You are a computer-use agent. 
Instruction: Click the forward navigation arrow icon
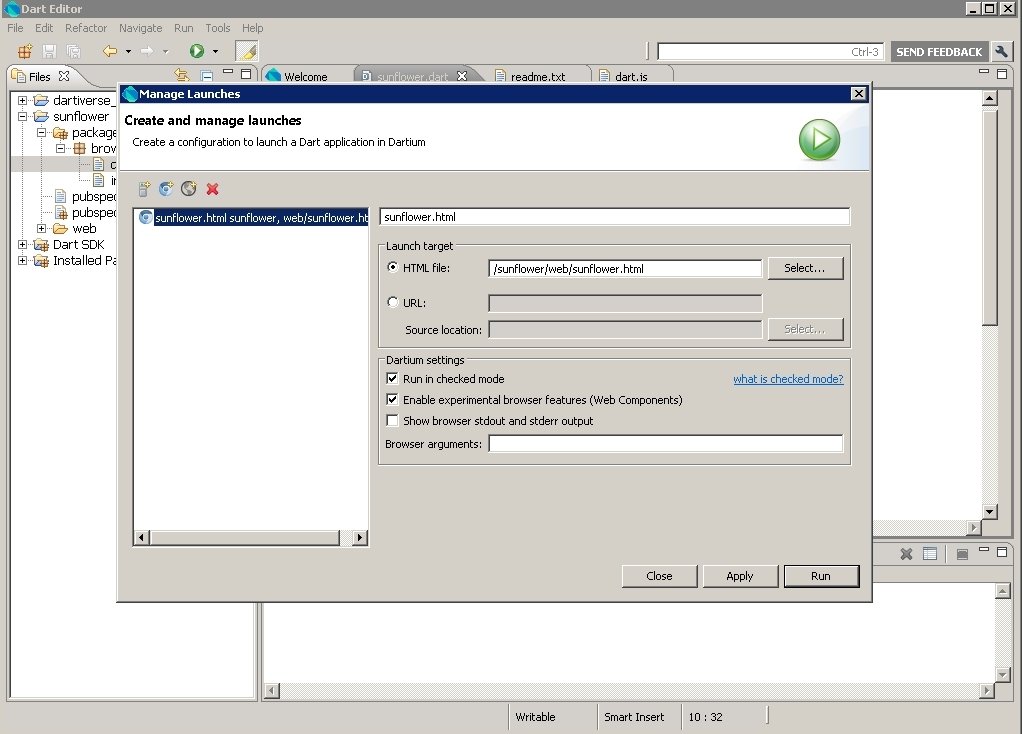pos(147,51)
